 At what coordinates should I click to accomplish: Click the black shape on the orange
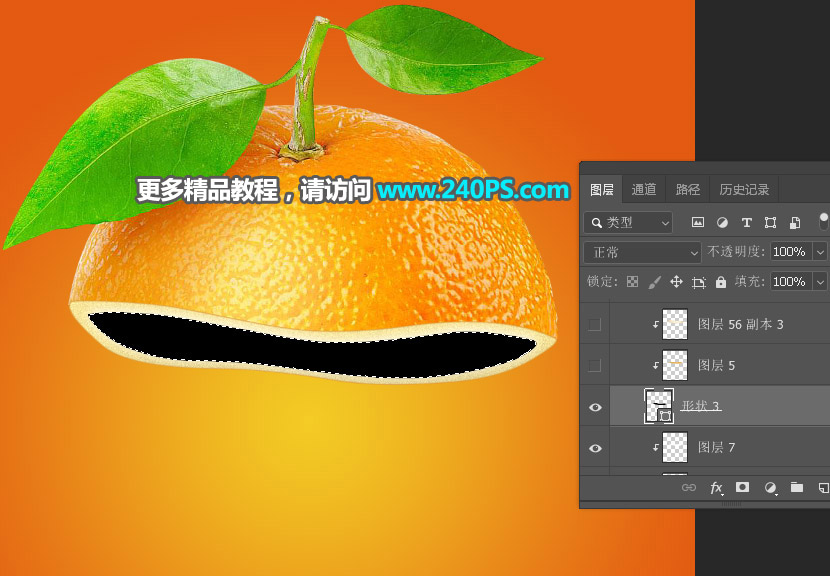312,346
